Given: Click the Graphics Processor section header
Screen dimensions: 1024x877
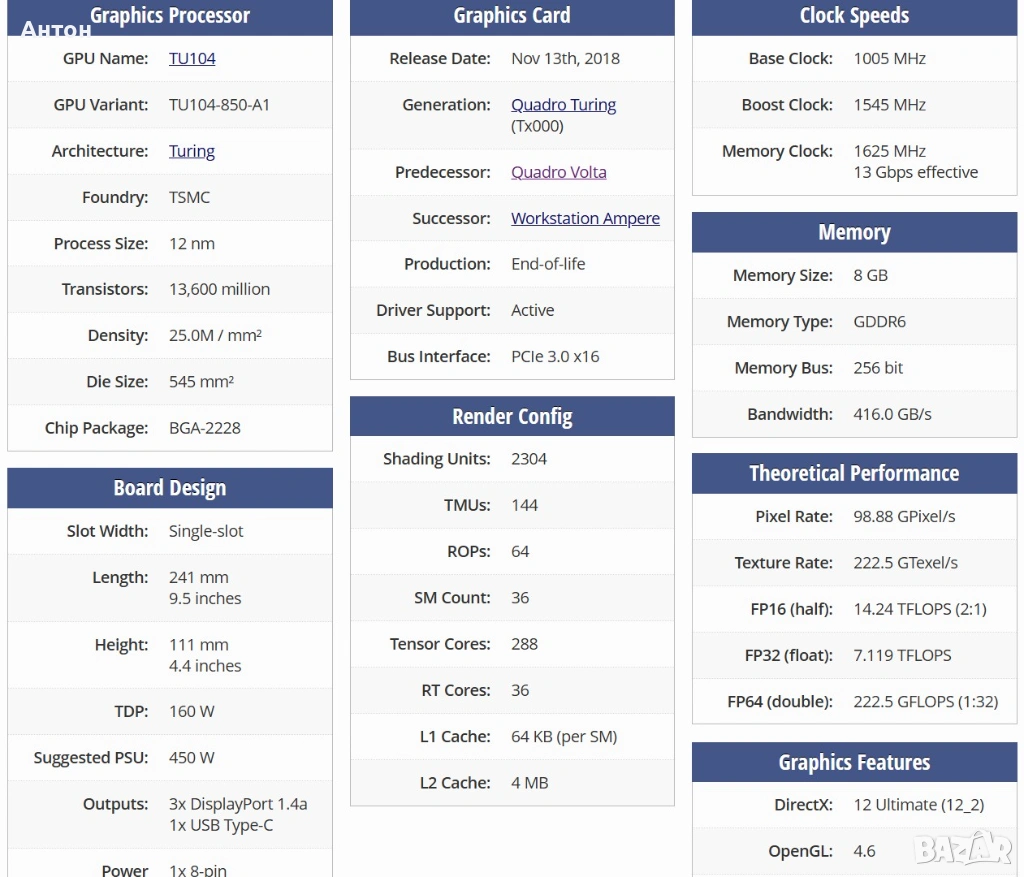Looking at the screenshot, I should [x=170, y=16].
